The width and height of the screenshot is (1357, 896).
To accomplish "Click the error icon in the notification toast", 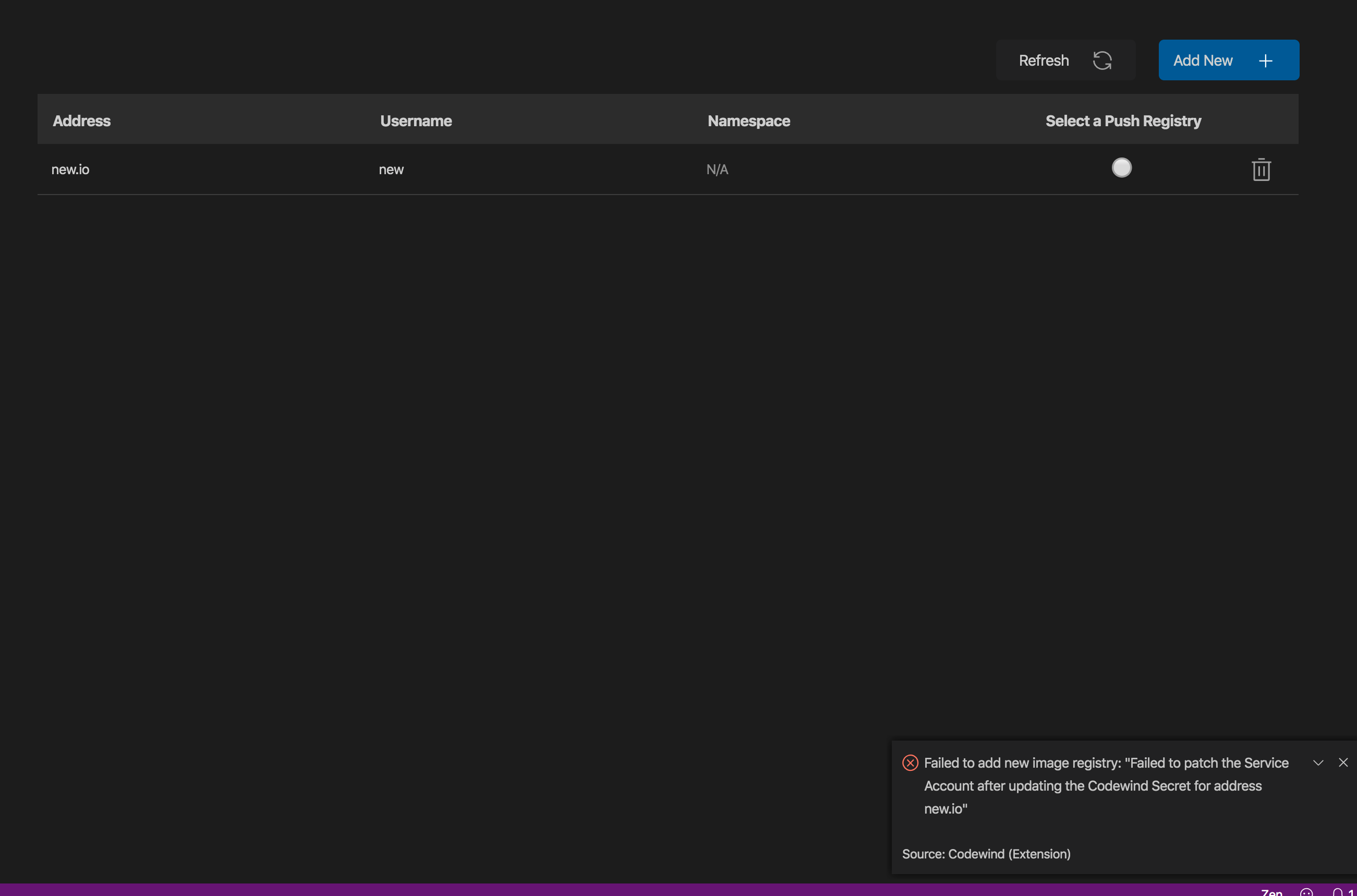I will (x=910, y=762).
